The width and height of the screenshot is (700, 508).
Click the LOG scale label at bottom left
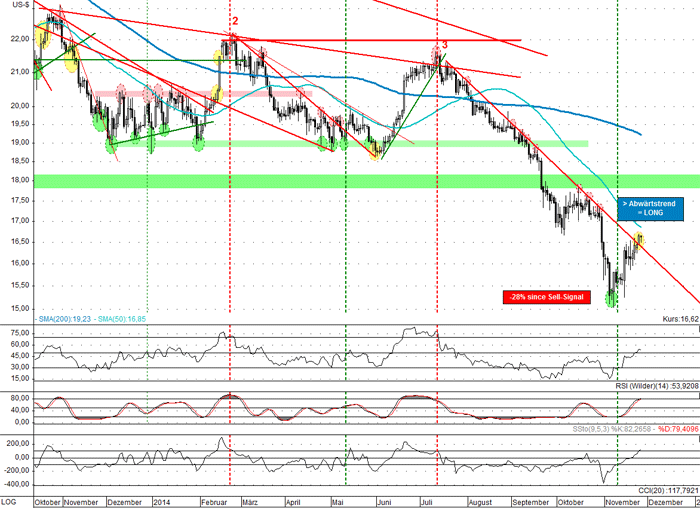8,502
